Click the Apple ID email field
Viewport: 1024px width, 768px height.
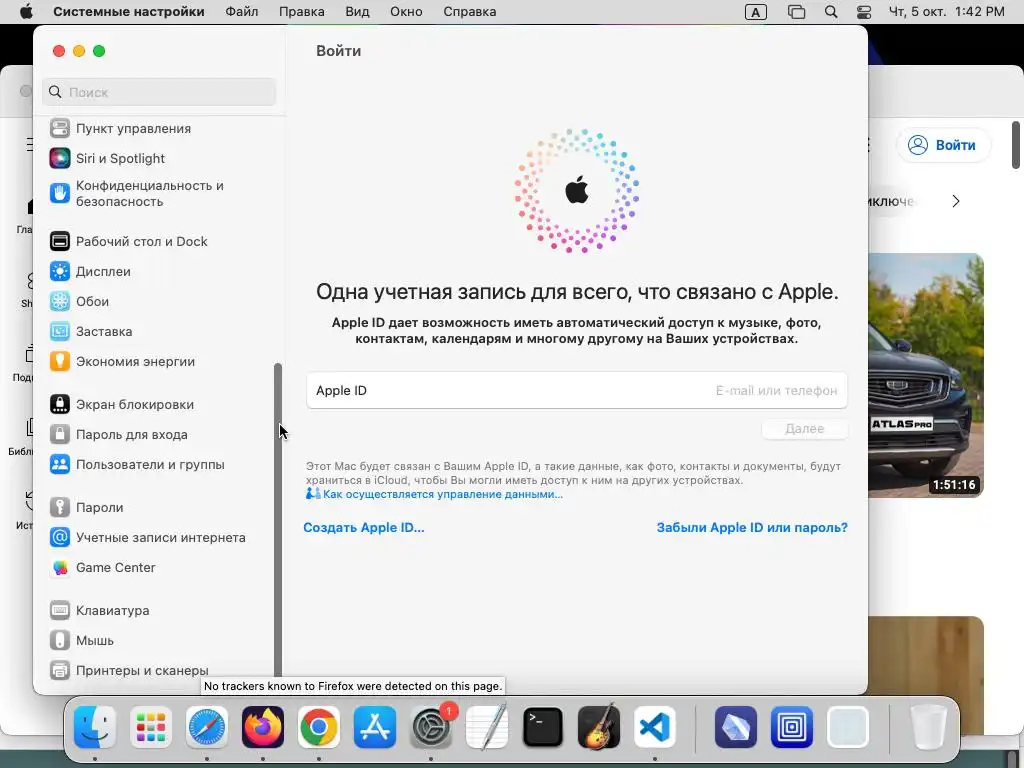coord(577,390)
